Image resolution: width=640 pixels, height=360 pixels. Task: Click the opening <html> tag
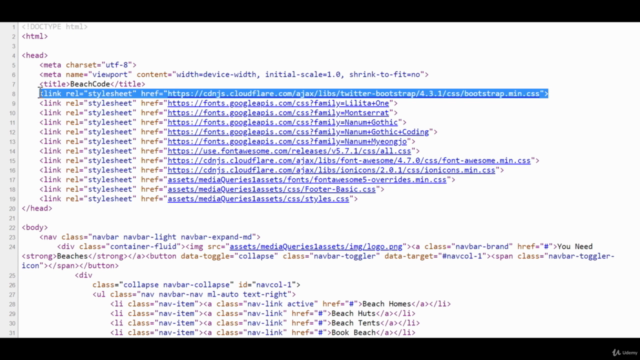click(35, 36)
